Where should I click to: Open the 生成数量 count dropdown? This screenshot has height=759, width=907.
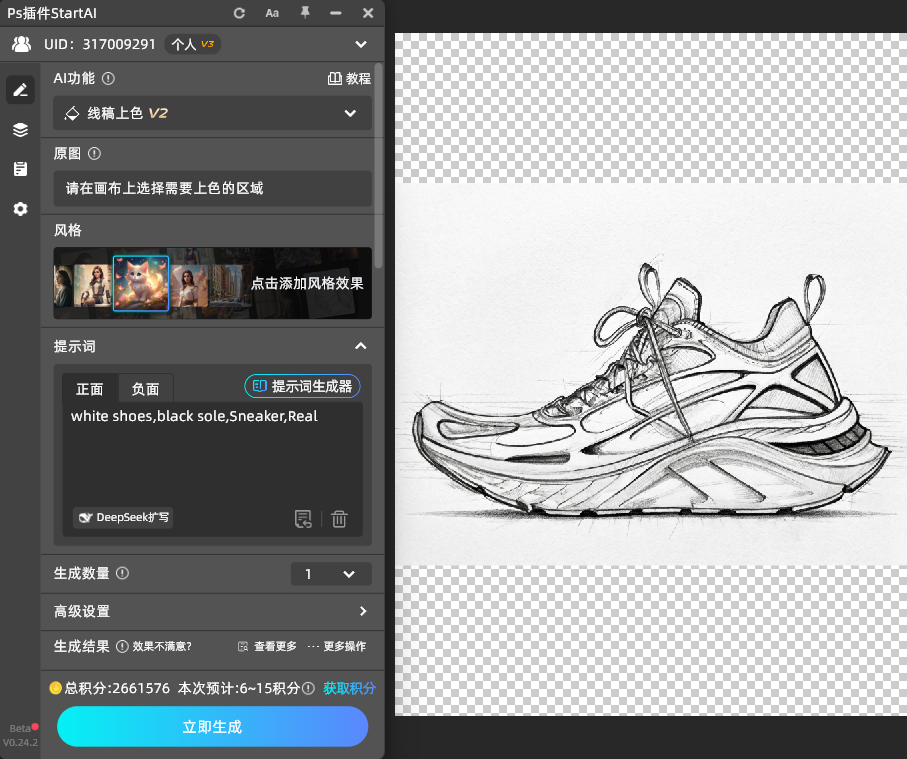(x=331, y=574)
